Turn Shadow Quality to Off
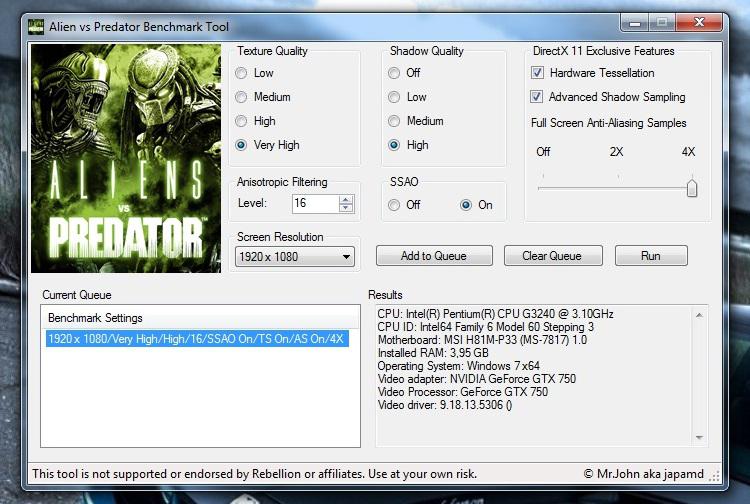Screen dimensions: 750x504 pos(394,73)
